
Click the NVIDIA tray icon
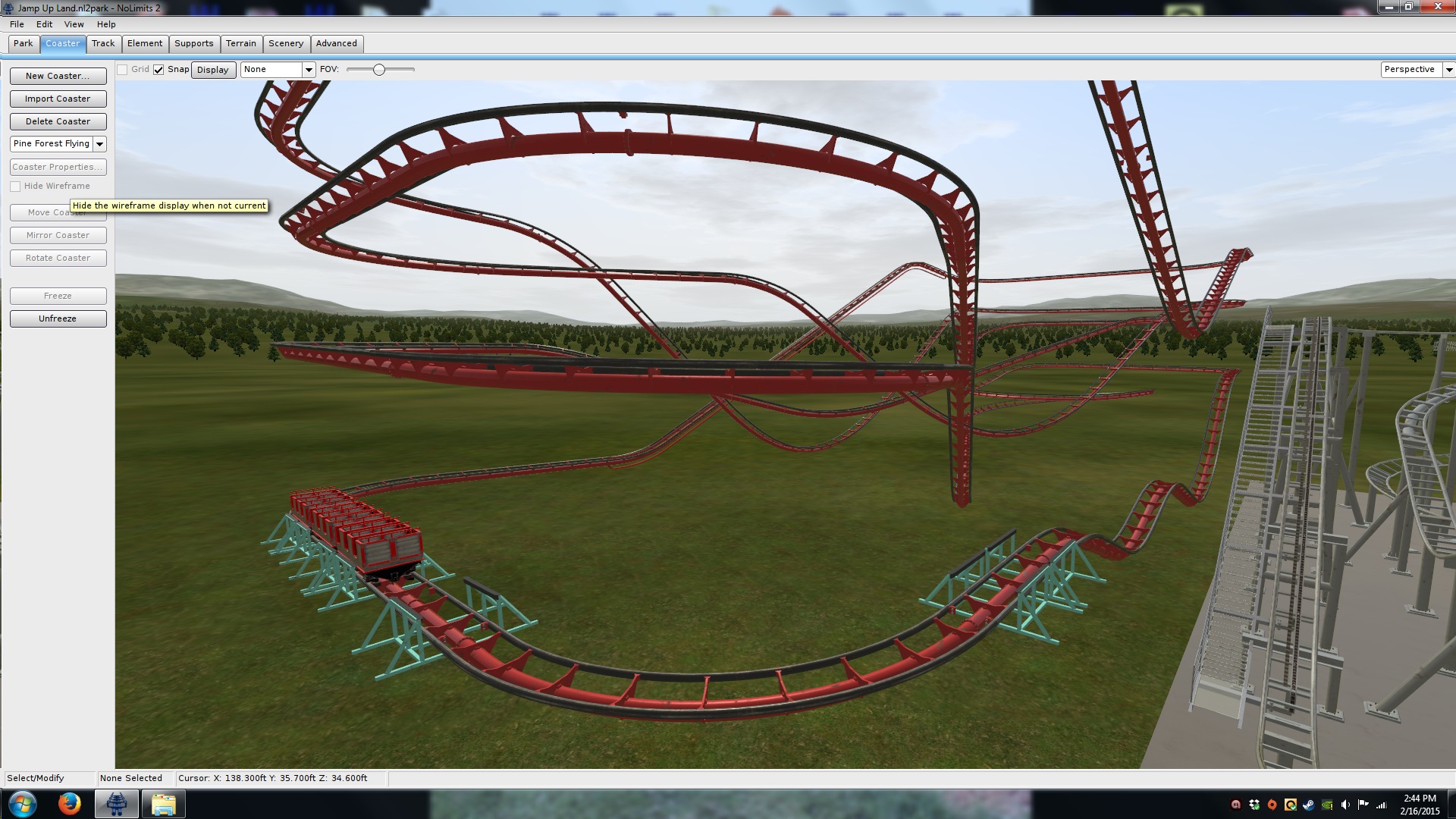pyautogui.click(x=1327, y=805)
